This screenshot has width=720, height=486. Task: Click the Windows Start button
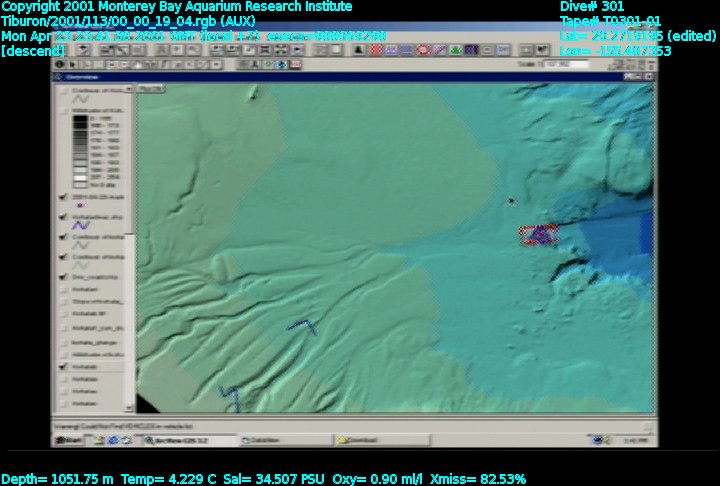click(x=68, y=440)
